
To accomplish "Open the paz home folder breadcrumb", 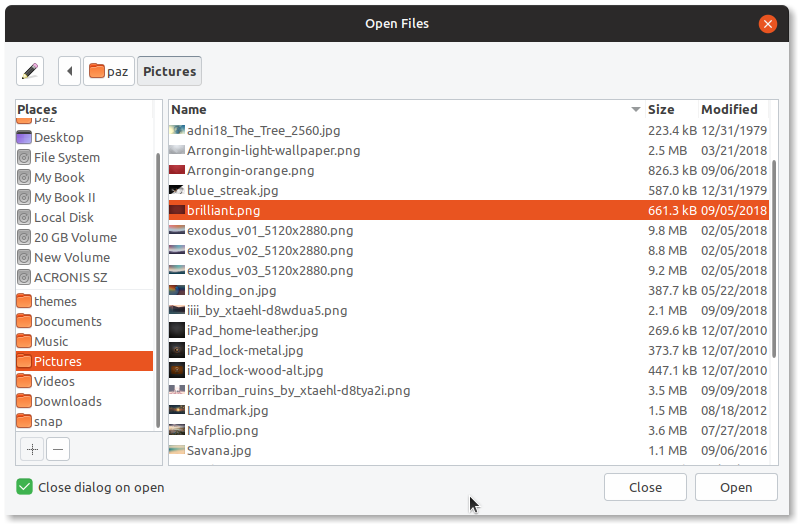I will (x=109, y=71).
